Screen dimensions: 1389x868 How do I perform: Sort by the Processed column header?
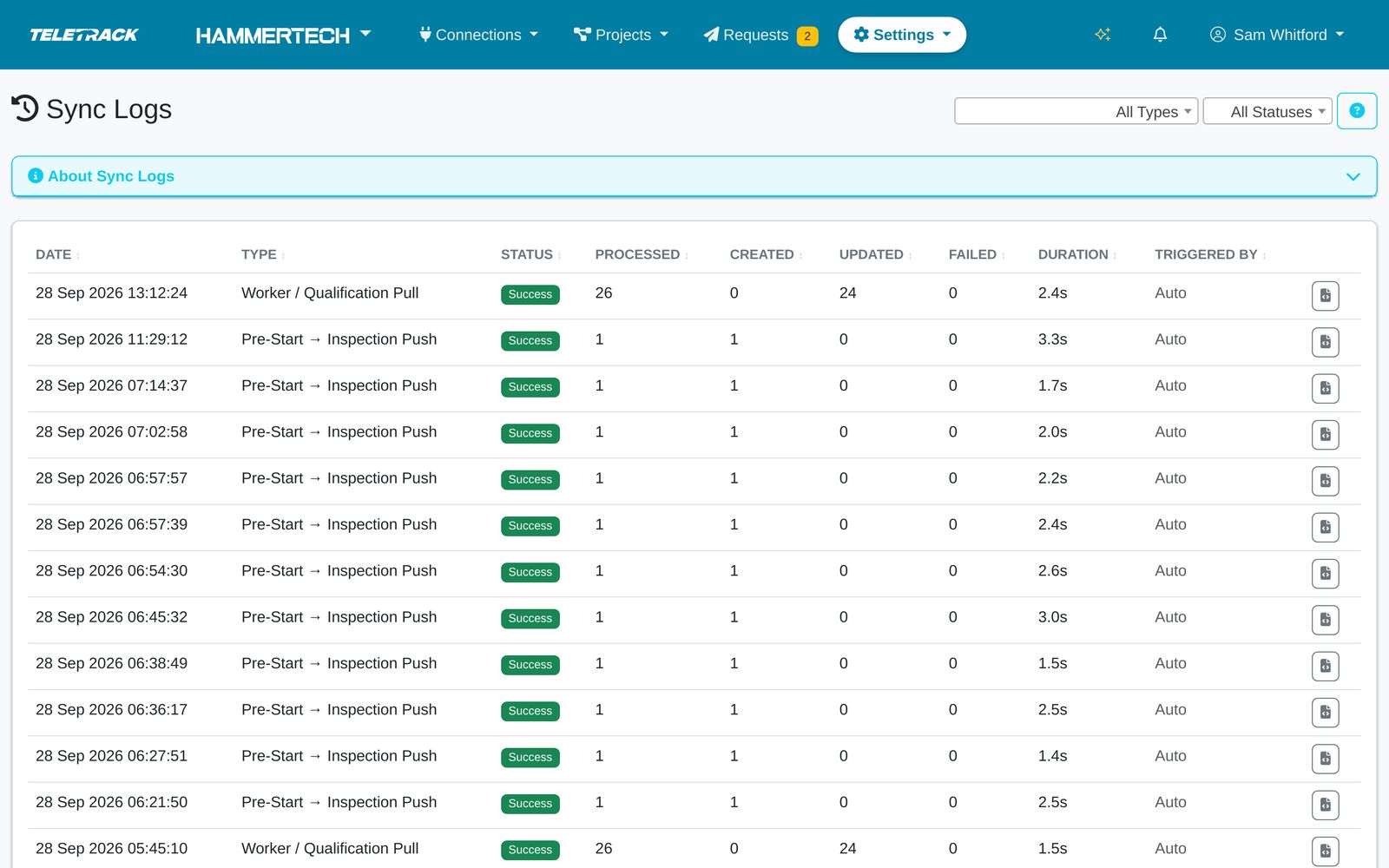[x=642, y=254]
